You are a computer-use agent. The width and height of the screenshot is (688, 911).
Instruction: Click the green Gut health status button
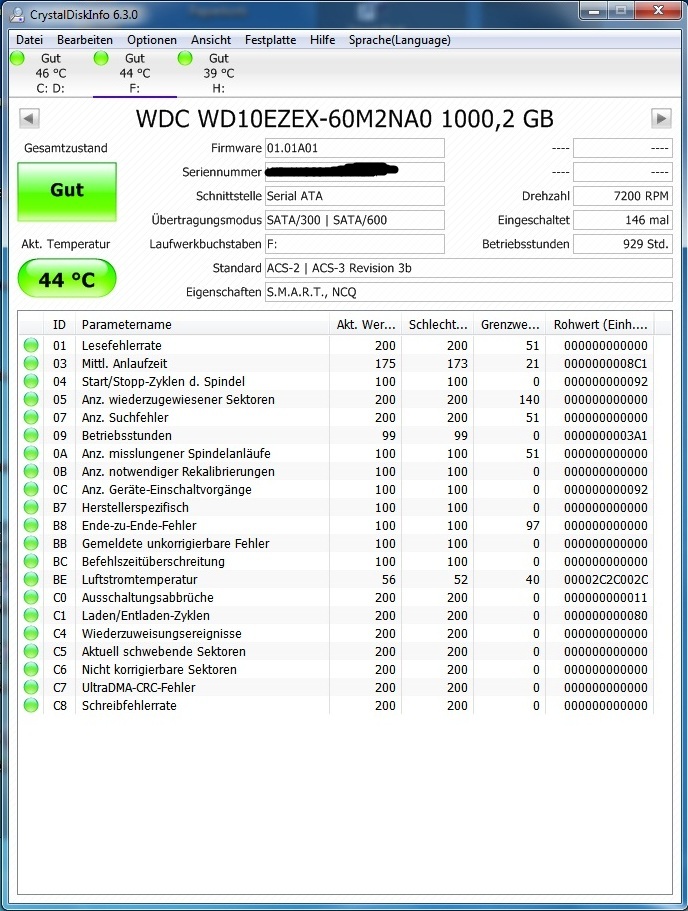coord(67,192)
